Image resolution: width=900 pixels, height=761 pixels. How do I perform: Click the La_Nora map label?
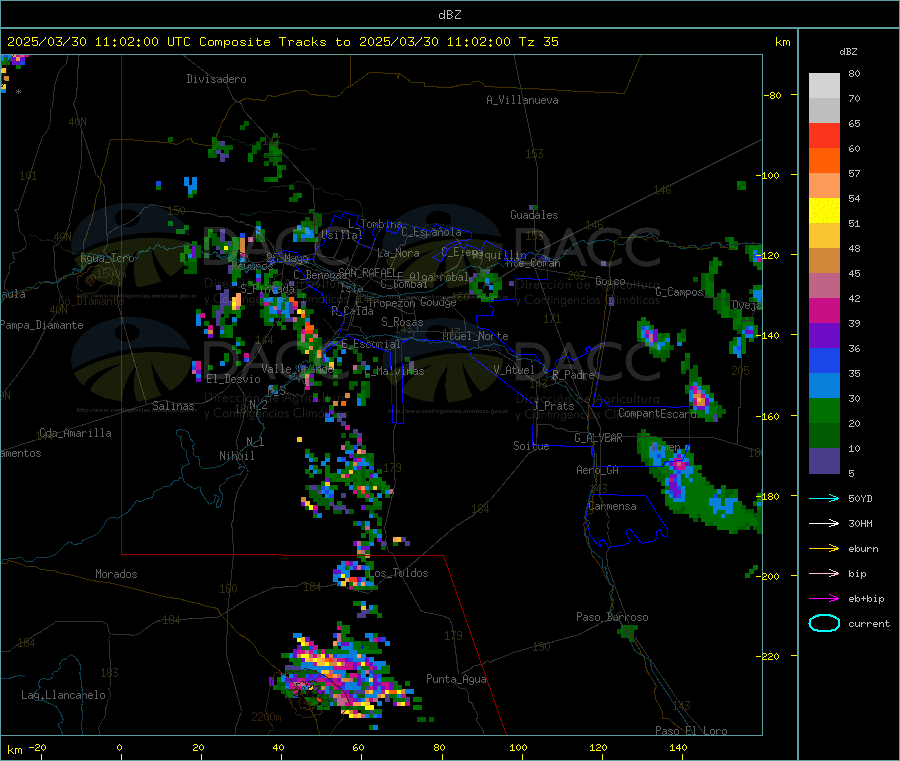(398, 253)
